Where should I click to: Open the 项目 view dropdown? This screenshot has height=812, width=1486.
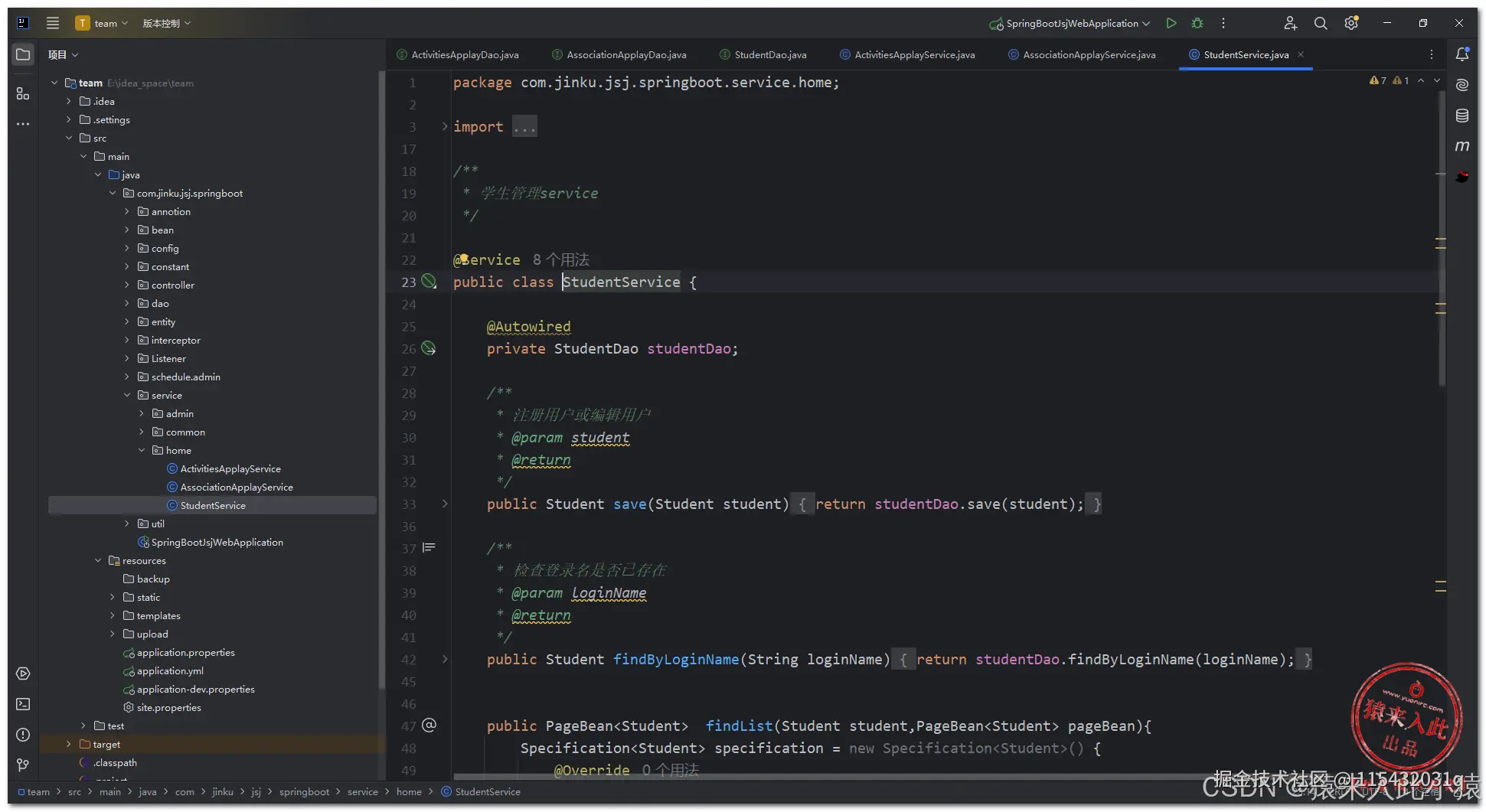coord(63,54)
